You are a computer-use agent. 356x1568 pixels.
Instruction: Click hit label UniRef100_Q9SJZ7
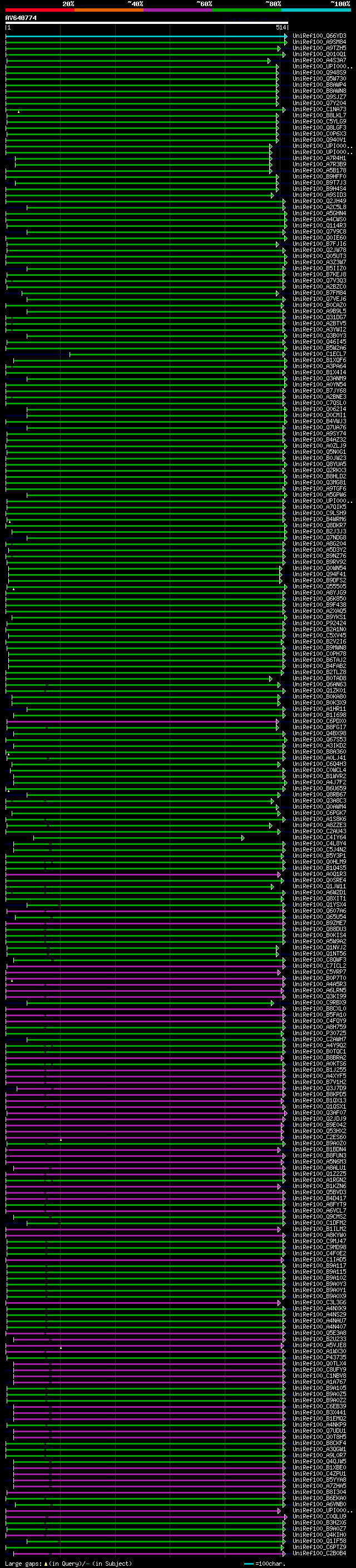point(319,97)
